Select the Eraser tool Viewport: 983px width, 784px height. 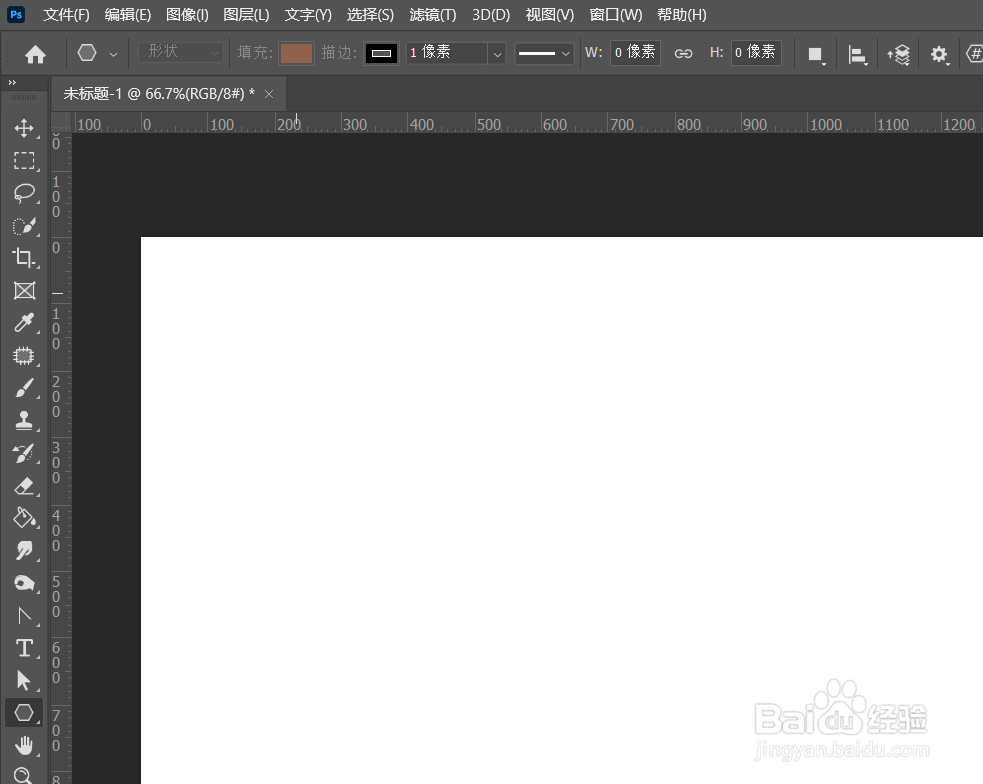[24, 485]
